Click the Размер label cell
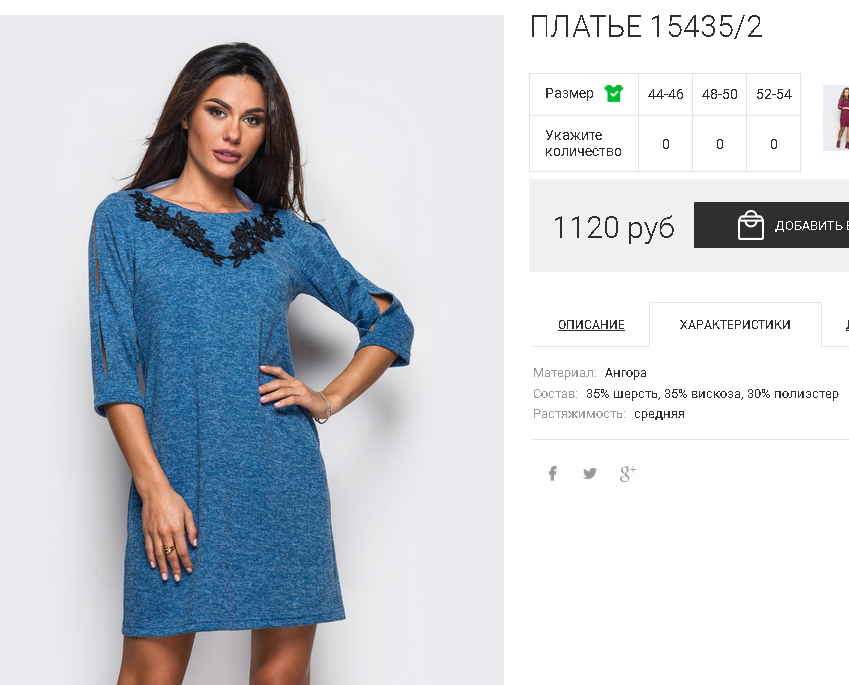The image size is (849, 685). [x=584, y=94]
